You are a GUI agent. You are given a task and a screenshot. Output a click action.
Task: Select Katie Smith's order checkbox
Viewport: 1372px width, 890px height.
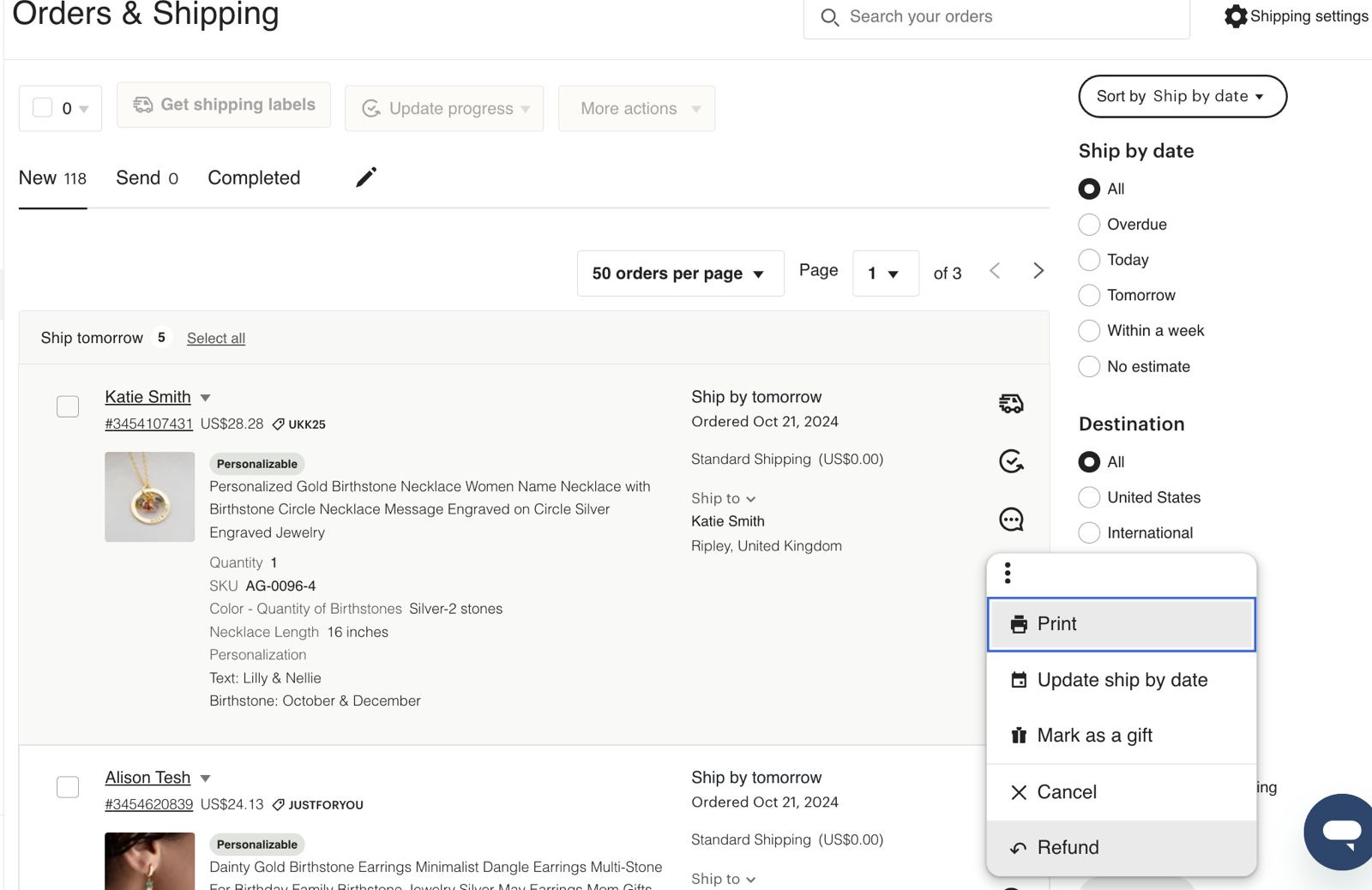coord(68,406)
